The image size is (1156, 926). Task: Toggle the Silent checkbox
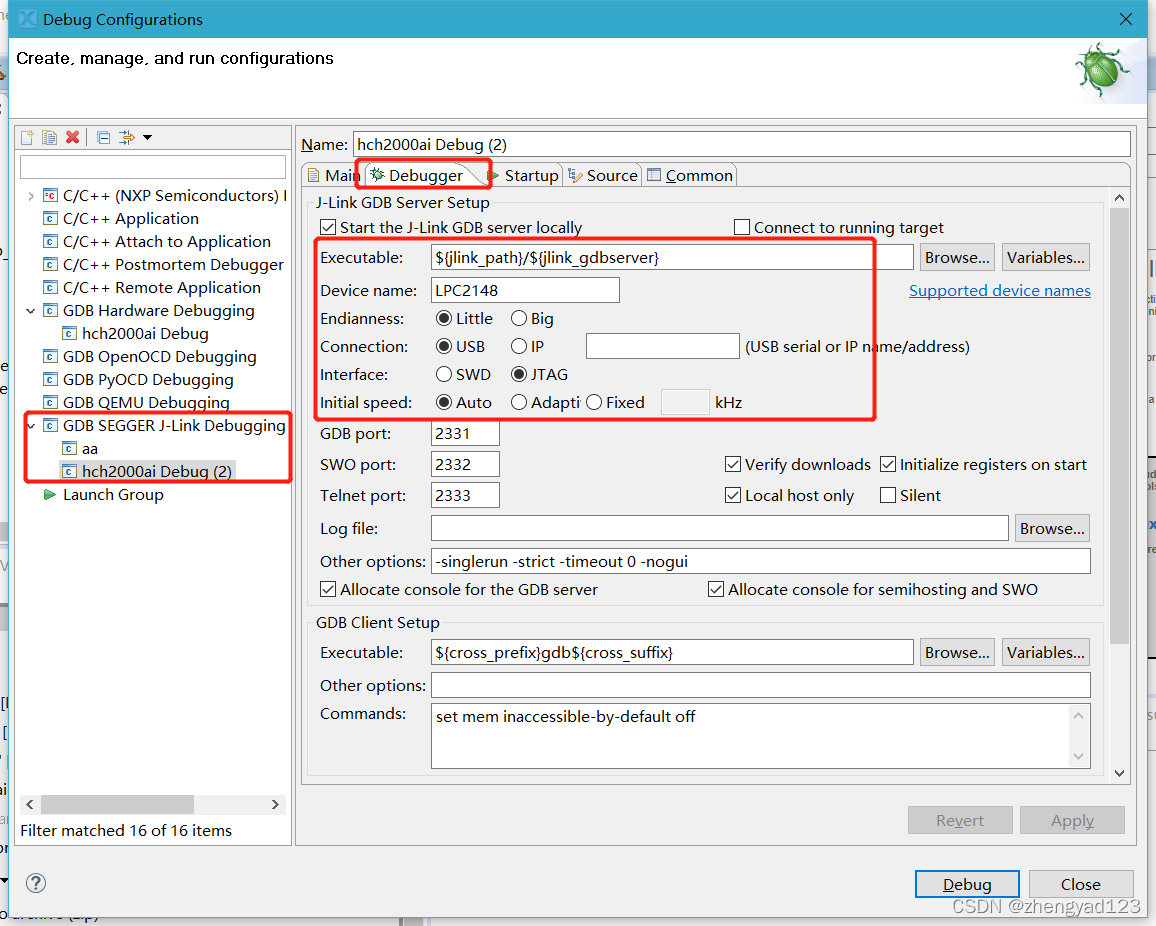pyautogui.click(x=888, y=496)
